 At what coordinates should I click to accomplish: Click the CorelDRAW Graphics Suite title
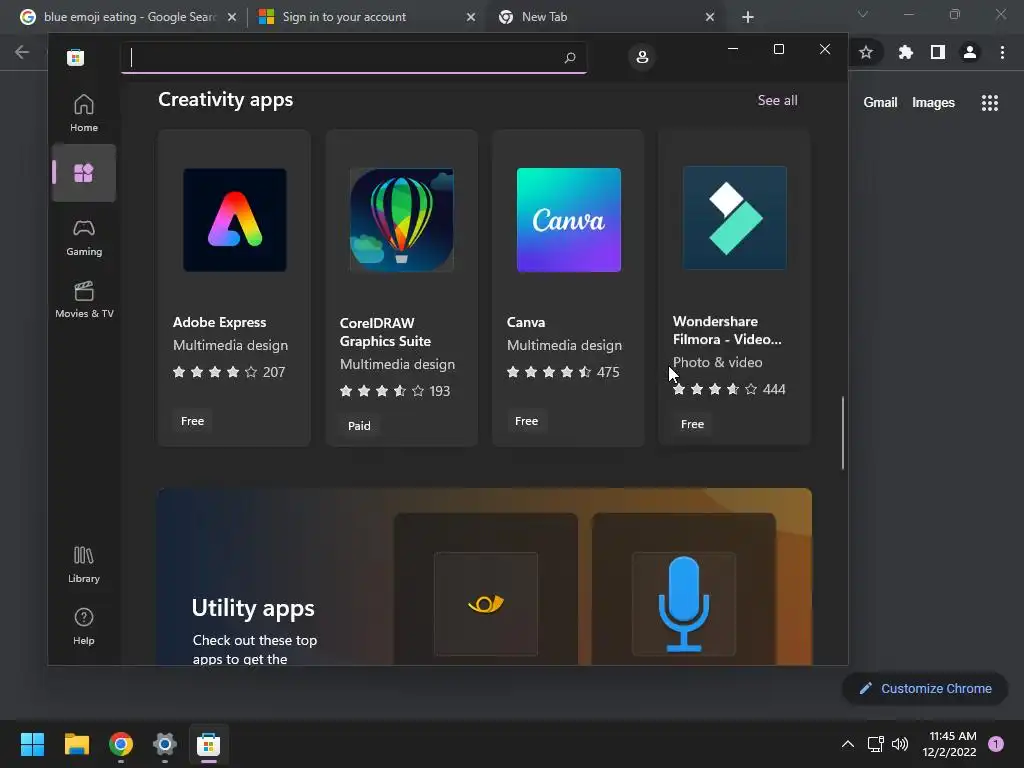[x=385, y=332]
